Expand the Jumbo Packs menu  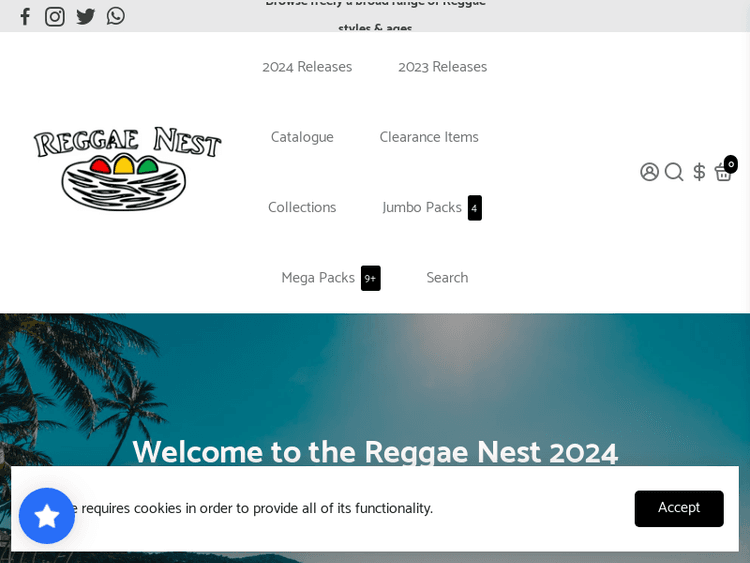[422, 207]
